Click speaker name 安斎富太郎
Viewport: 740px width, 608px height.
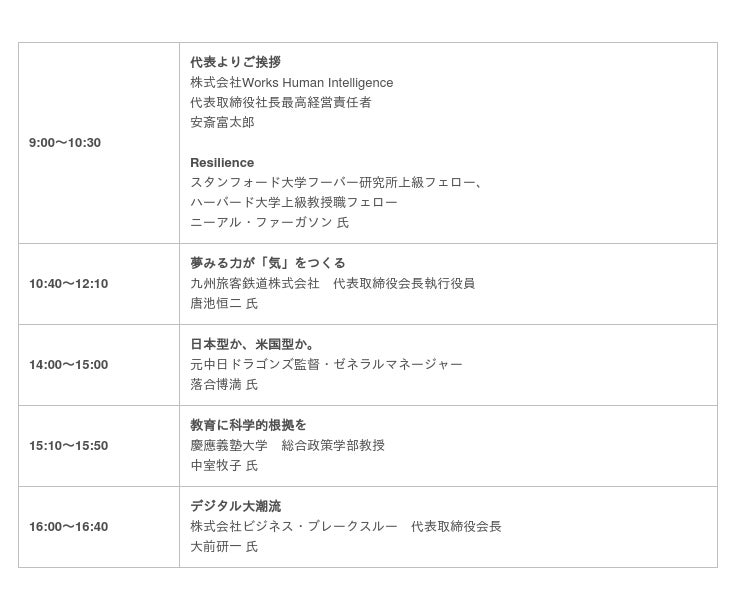[222, 122]
